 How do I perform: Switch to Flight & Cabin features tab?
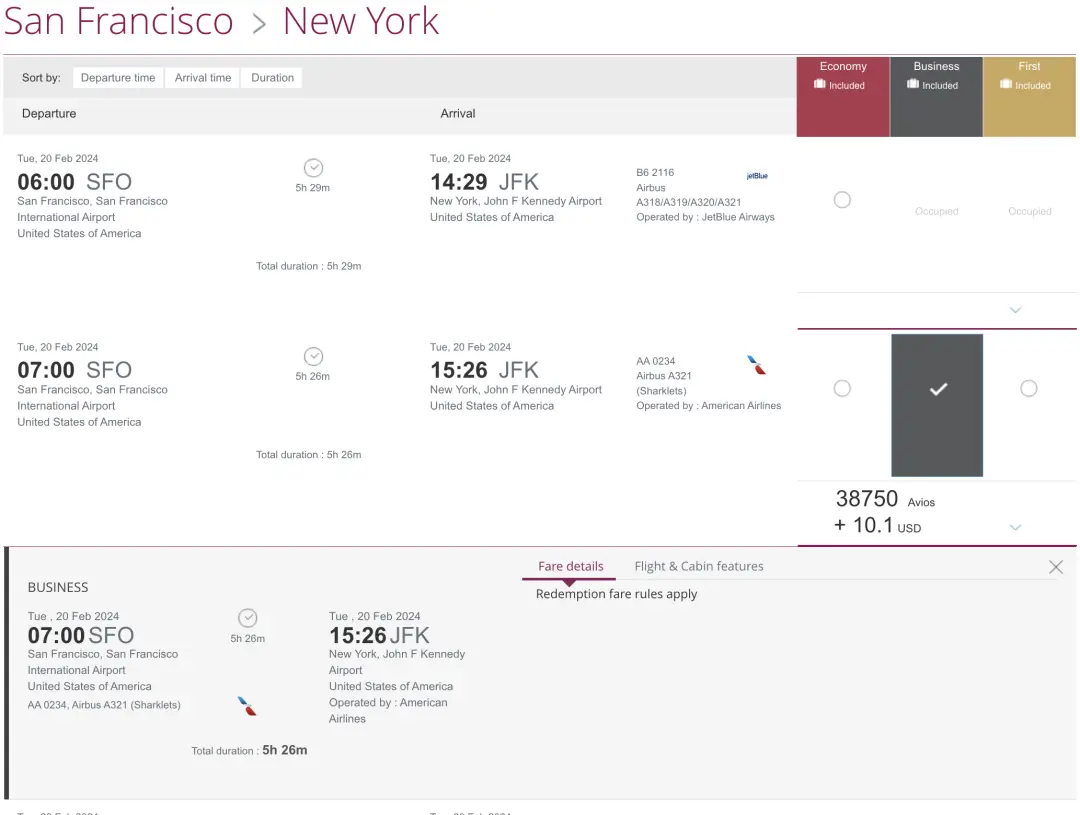click(698, 566)
